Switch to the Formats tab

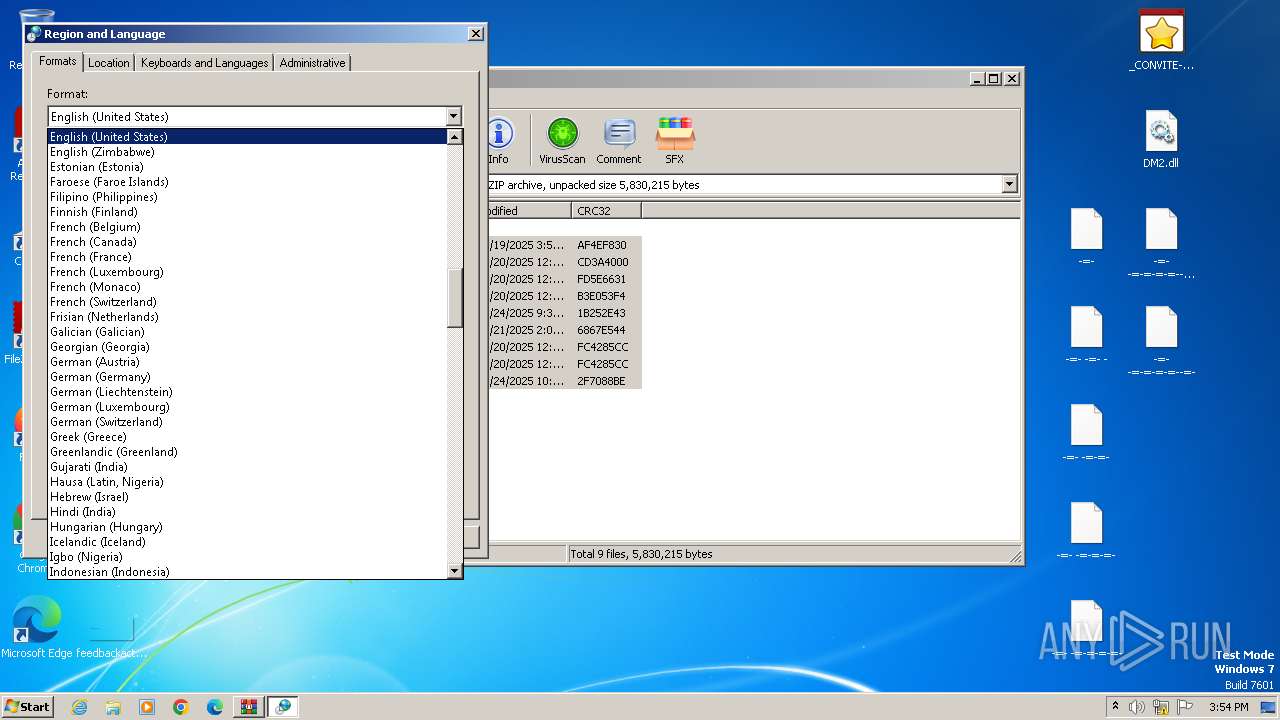(58, 61)
